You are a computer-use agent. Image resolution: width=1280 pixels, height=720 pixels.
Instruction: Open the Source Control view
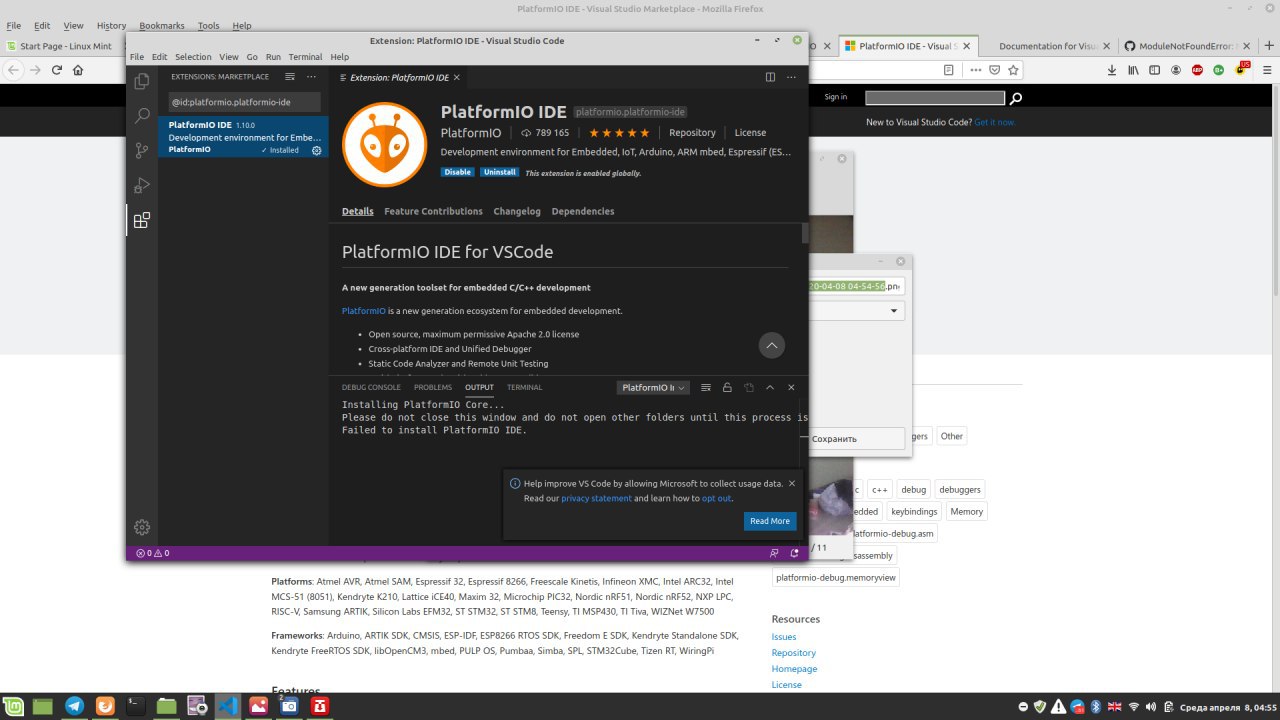point(142,151)
